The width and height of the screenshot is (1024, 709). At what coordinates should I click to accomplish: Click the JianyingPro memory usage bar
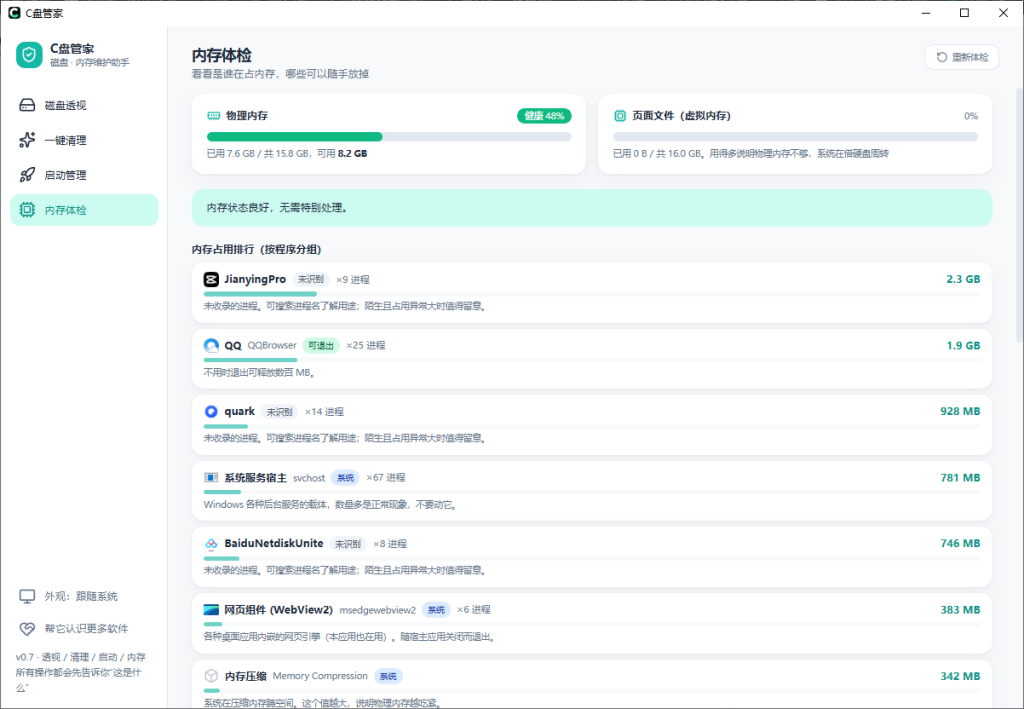(592, 294)
